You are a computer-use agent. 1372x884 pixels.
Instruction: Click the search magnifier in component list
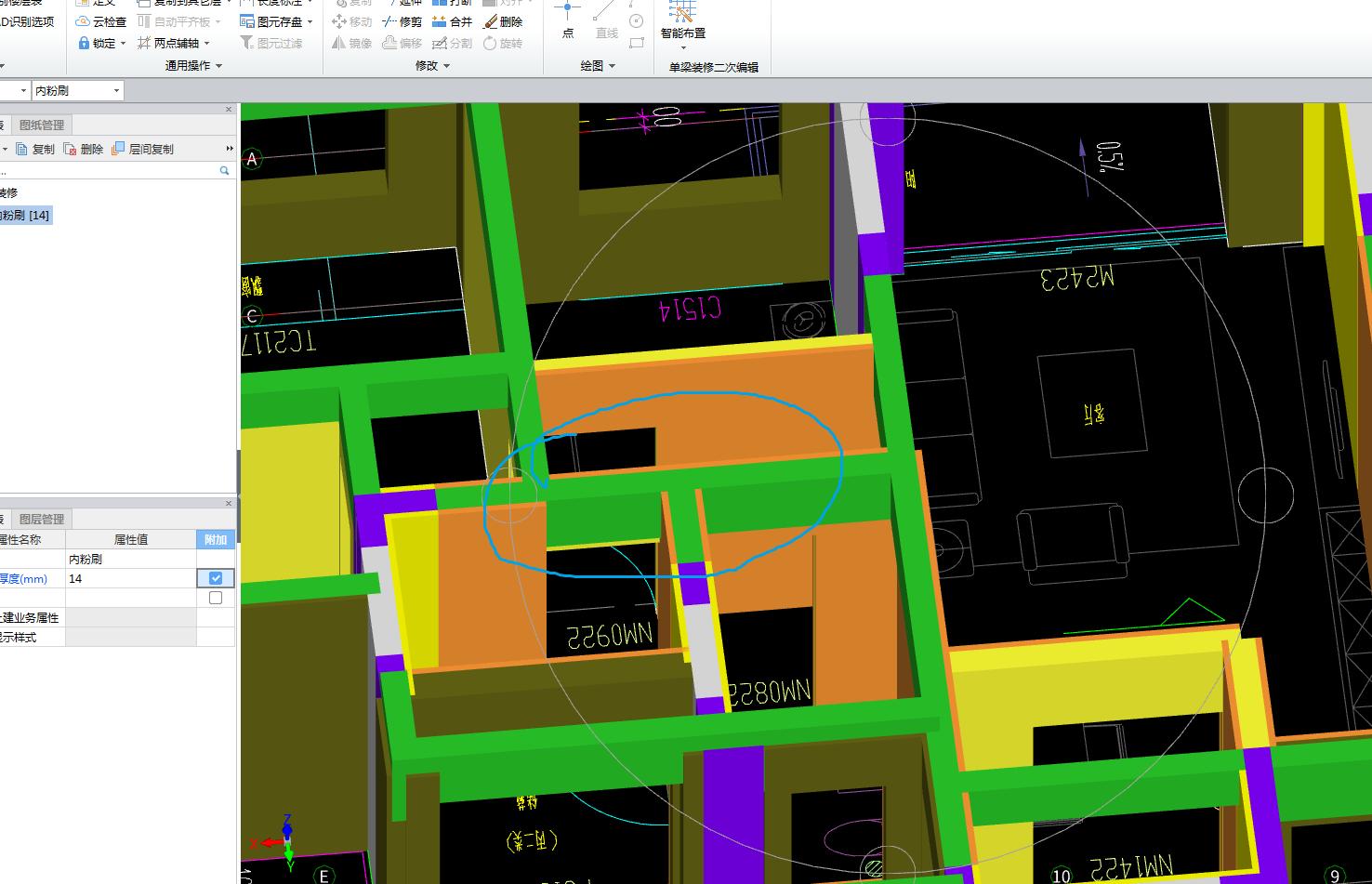224,170
